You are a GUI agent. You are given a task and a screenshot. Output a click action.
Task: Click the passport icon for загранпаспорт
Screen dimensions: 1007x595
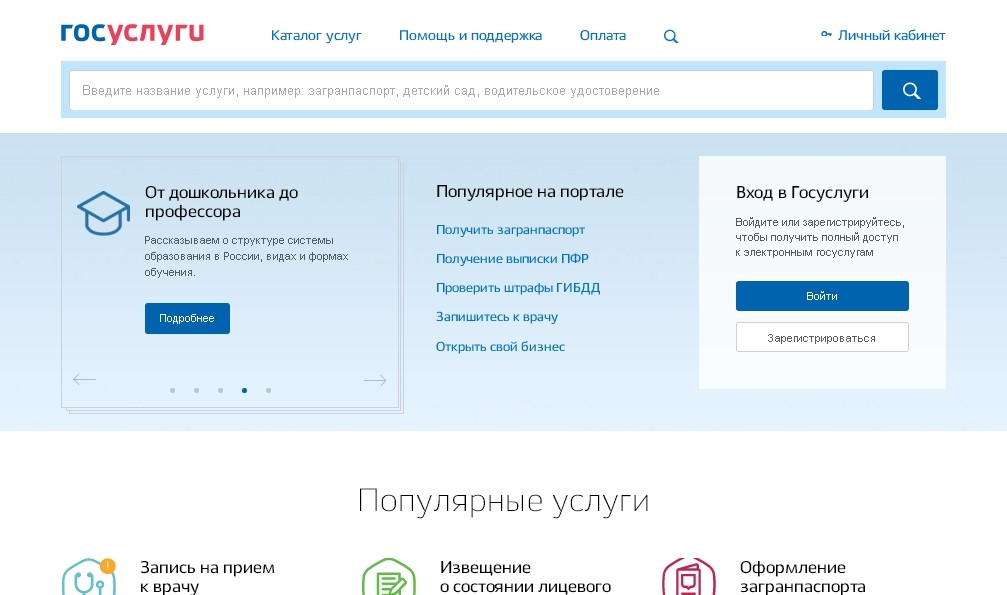point(688,577)
